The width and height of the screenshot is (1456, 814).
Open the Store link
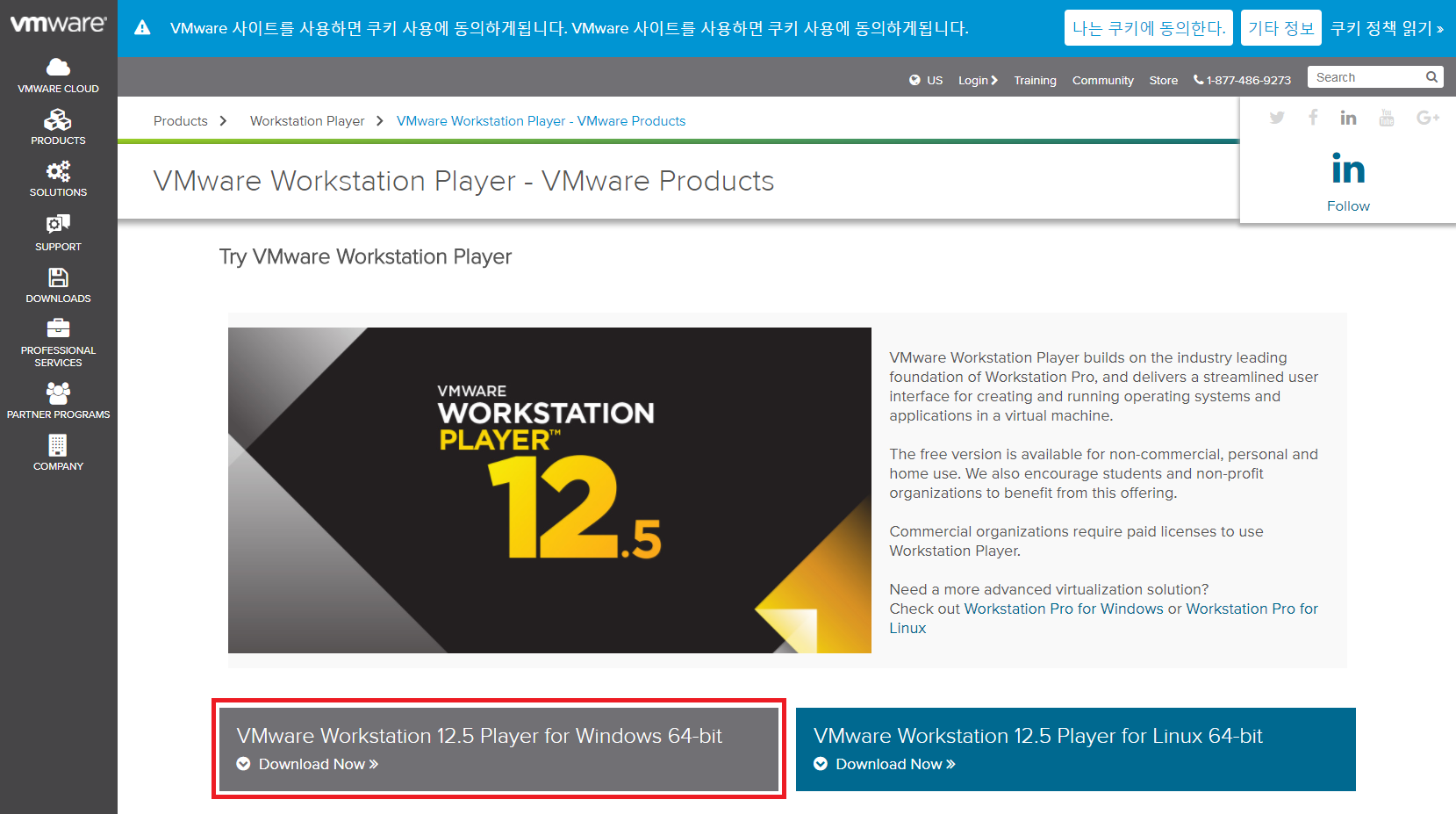1163,80
